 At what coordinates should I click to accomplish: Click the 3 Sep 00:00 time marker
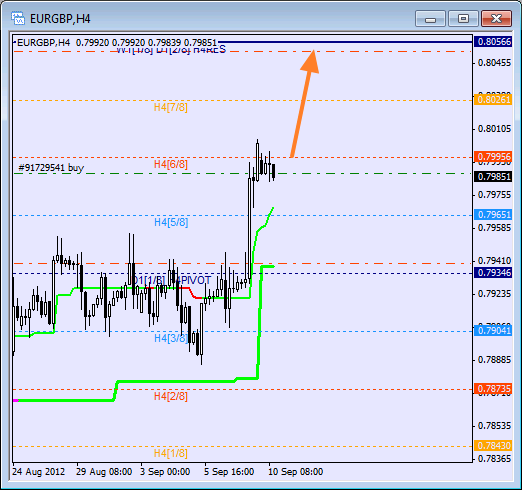(165, 472)
